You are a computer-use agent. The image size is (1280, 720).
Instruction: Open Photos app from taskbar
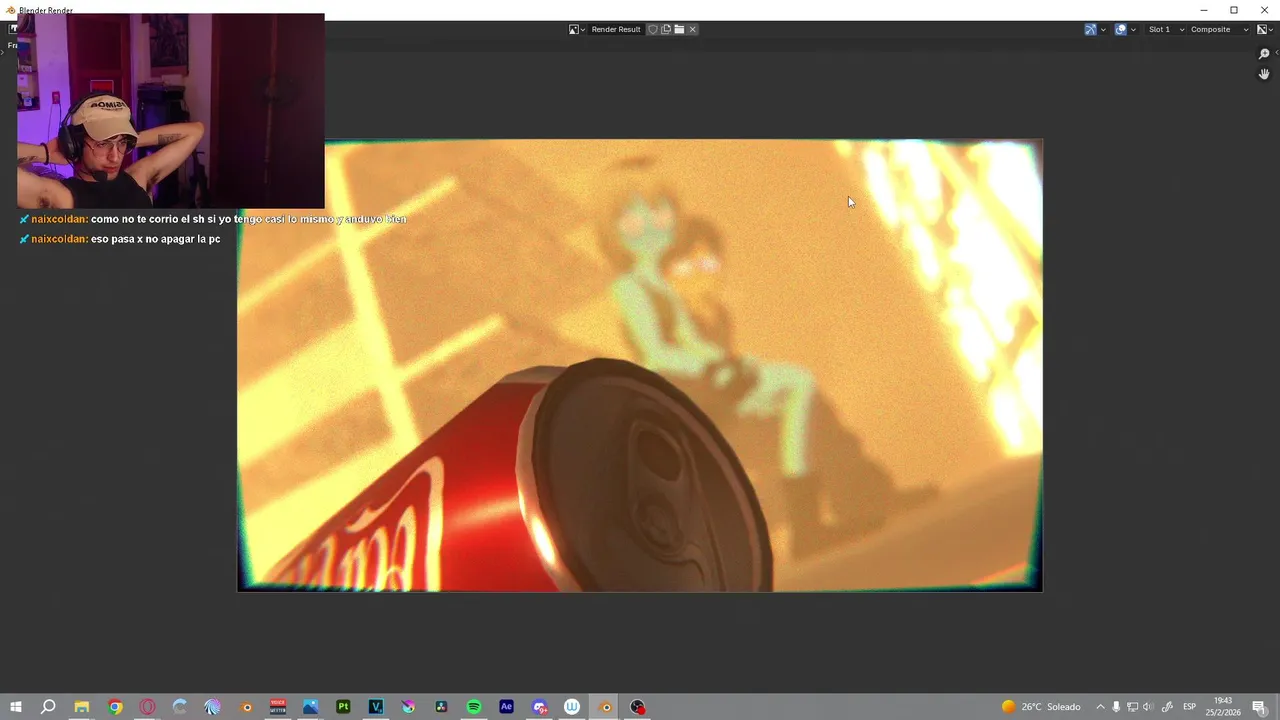pyautogui.click(x=311, y=707)
